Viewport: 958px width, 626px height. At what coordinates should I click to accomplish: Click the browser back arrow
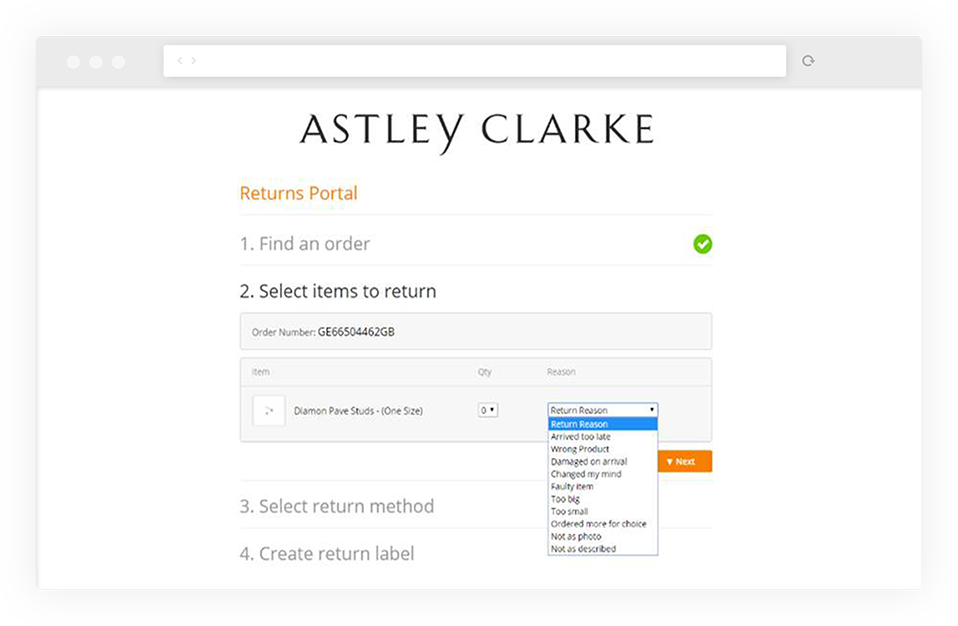pos(180,60)
